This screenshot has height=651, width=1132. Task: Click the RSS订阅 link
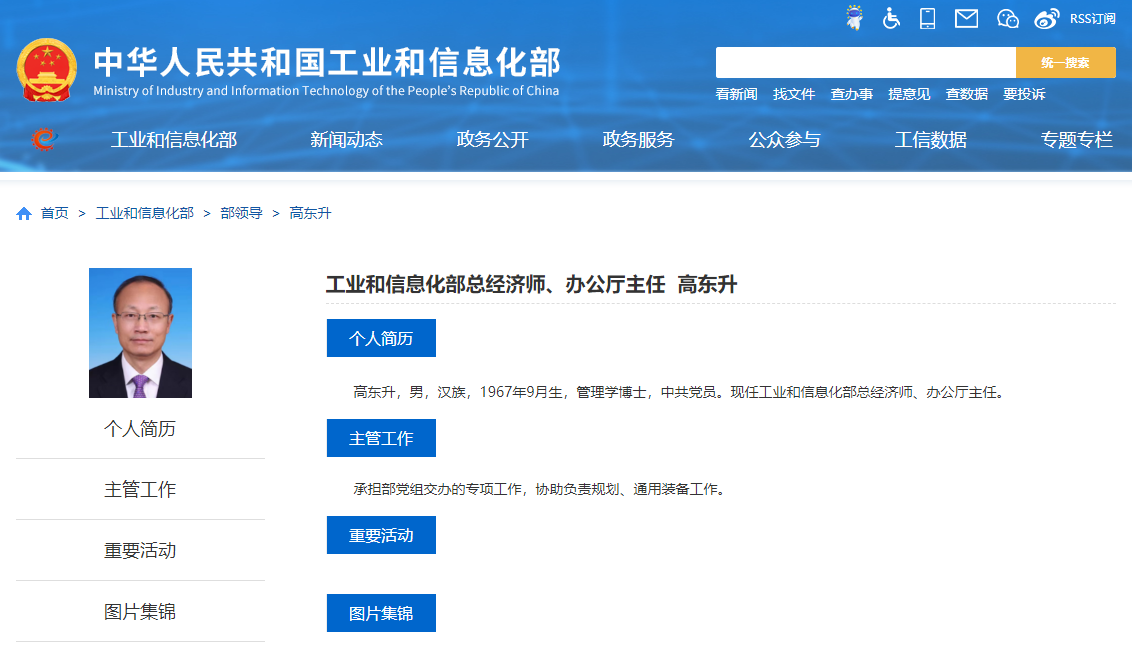tap(1092, 18)
